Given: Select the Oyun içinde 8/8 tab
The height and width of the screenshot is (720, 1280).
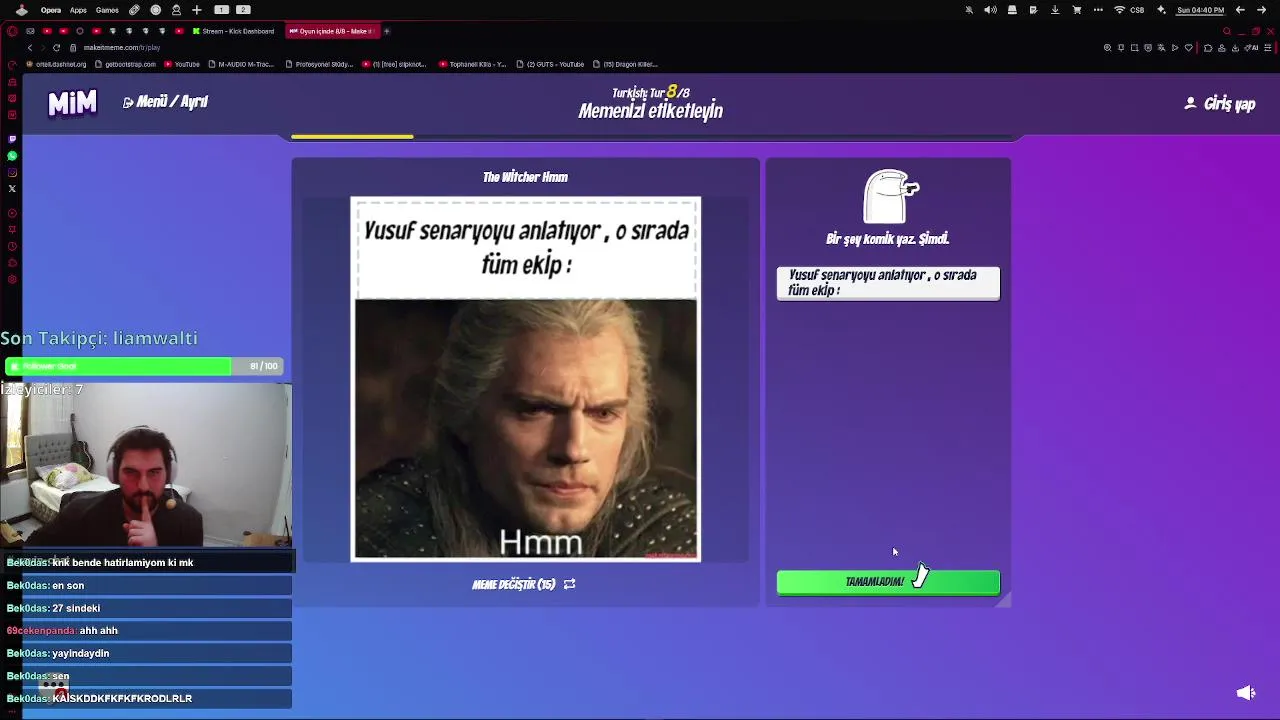Looking at the screenshot, I should click(331, 31).
